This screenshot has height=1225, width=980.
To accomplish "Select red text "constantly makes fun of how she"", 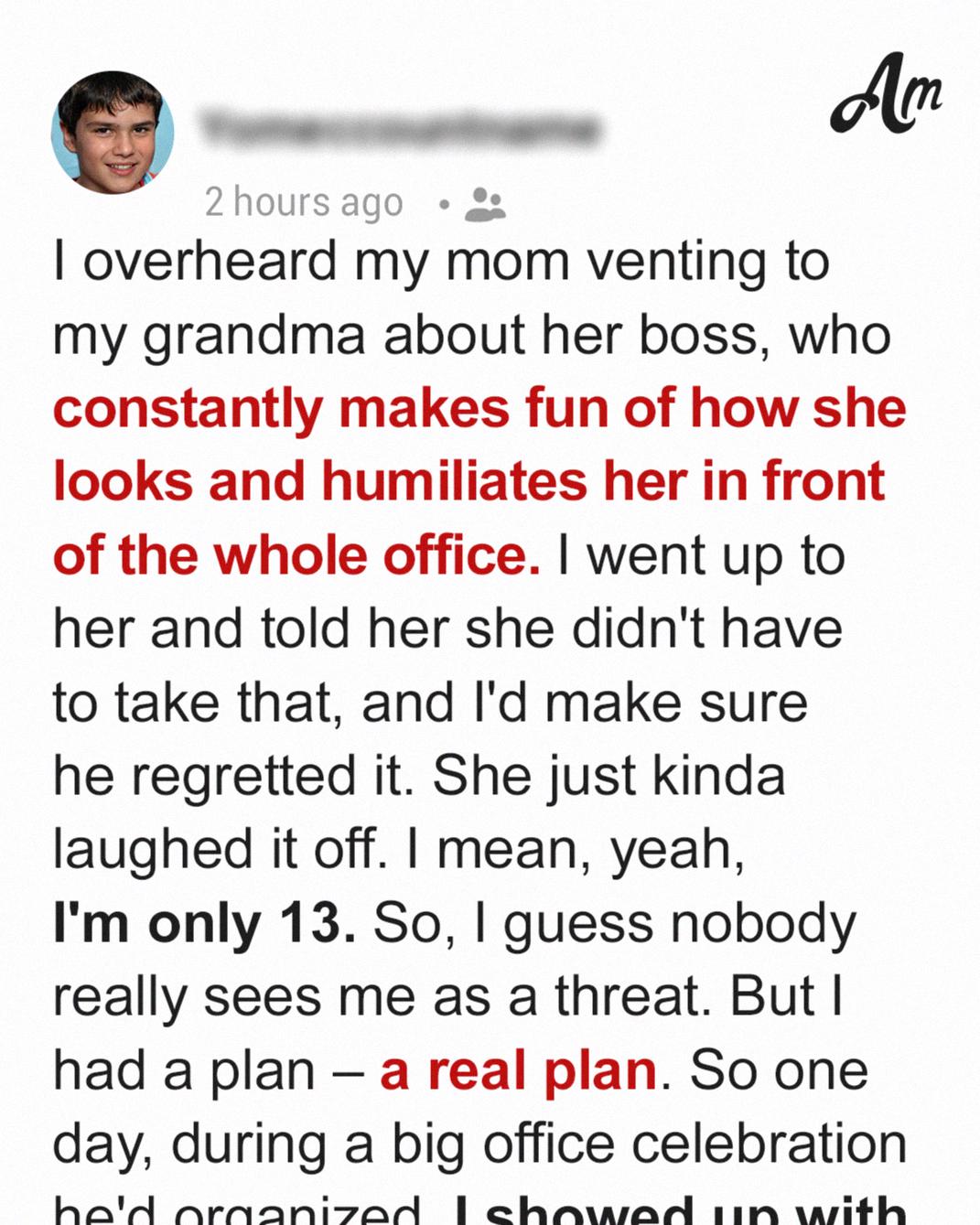I will tap(479, 408).
